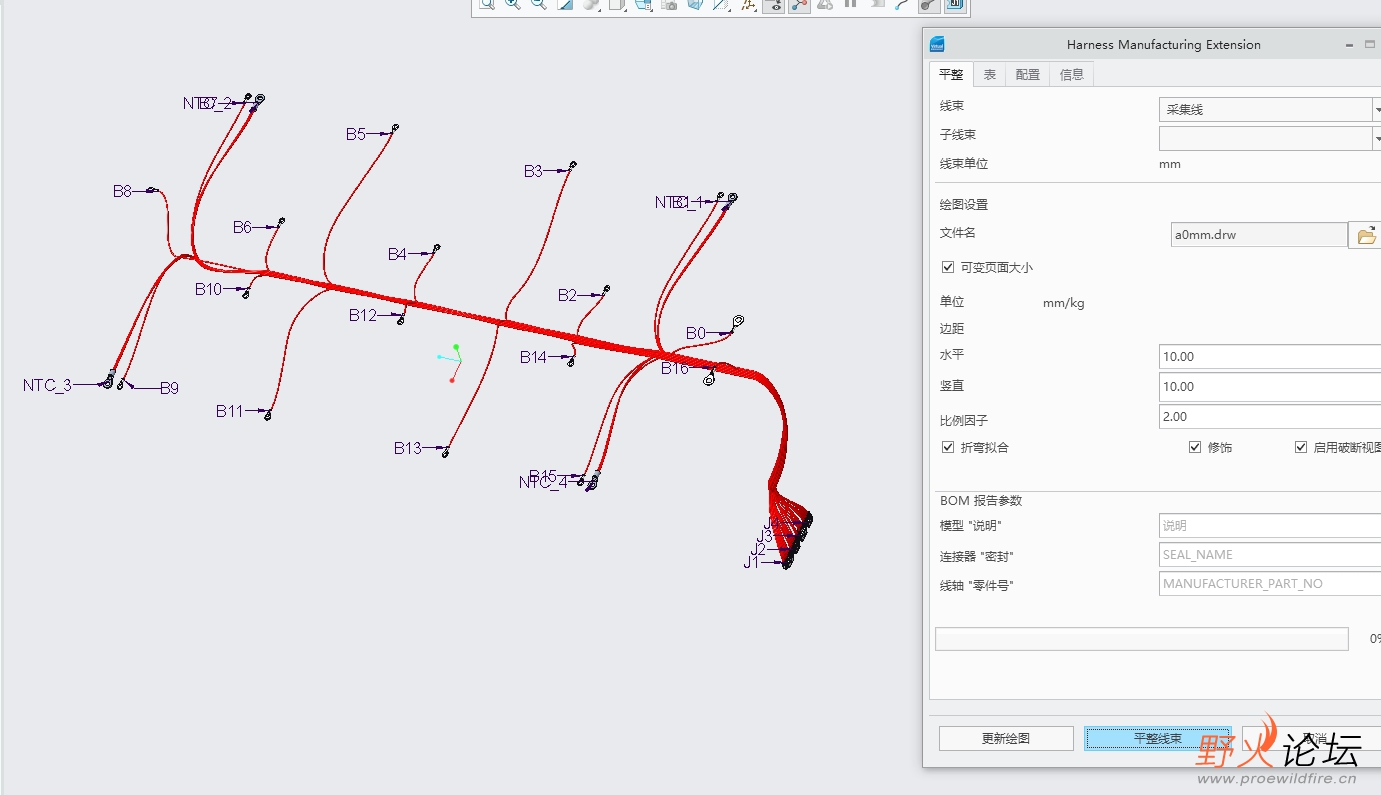
Task: Click the MANUFACTURER_PART_NO input field
Action: pyautogui.click(x=1270, y=583)
